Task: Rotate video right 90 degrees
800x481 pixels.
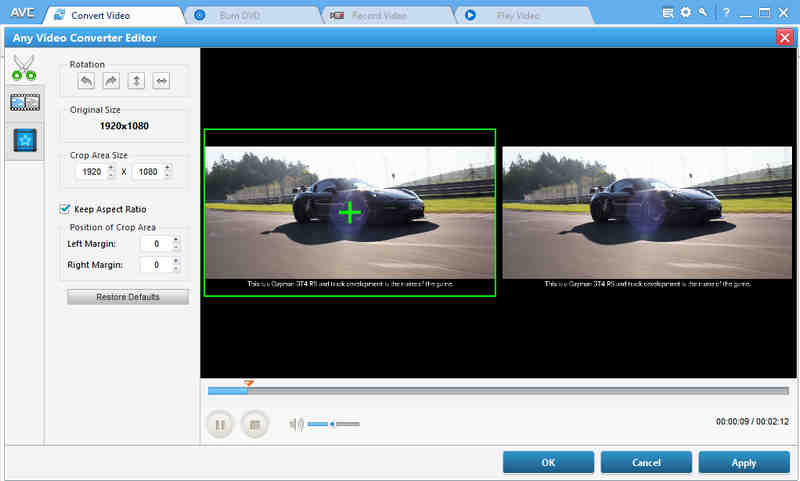Action: pos(111,81)
